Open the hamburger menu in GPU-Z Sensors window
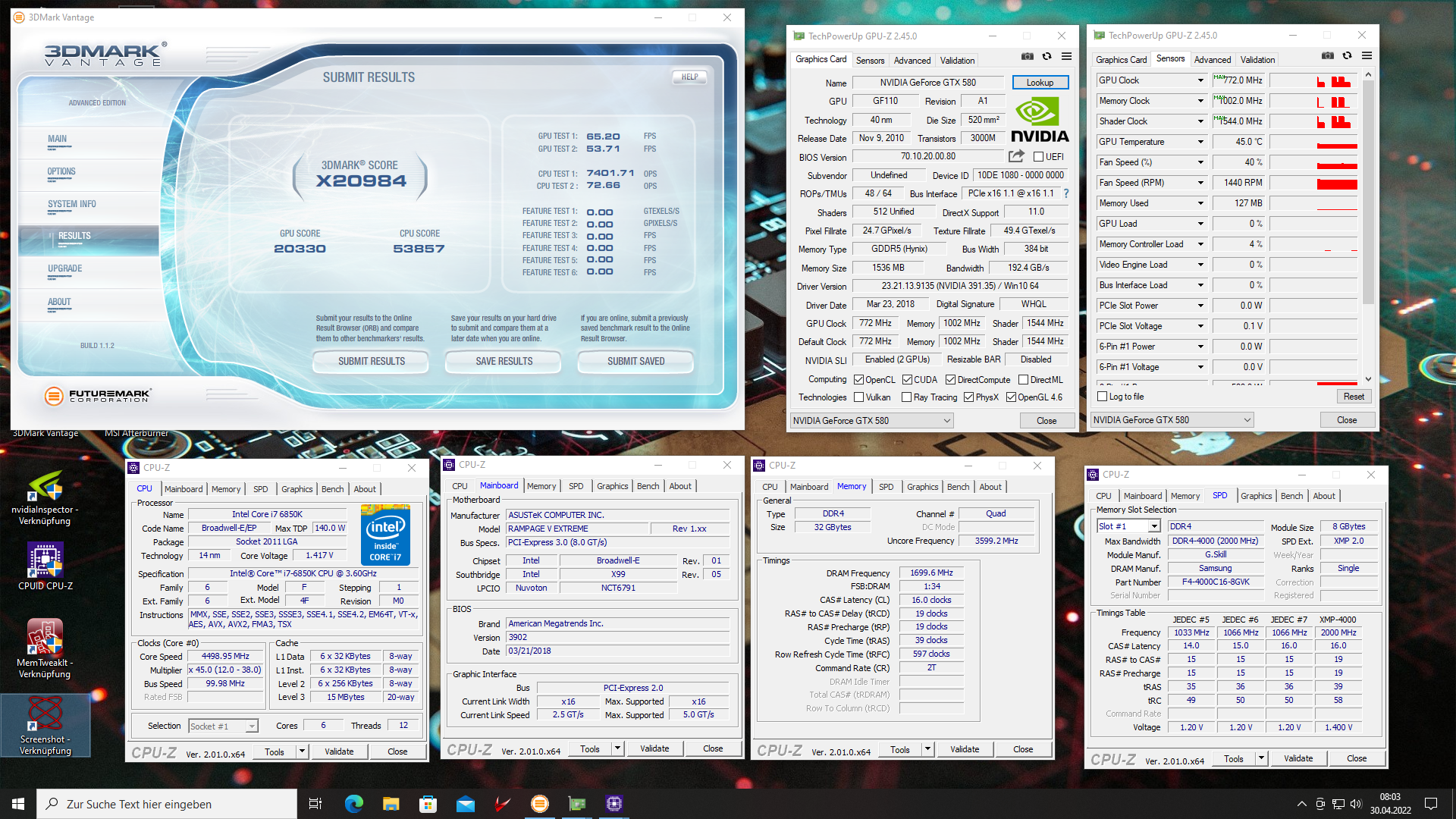 [x=1367, y=55]
